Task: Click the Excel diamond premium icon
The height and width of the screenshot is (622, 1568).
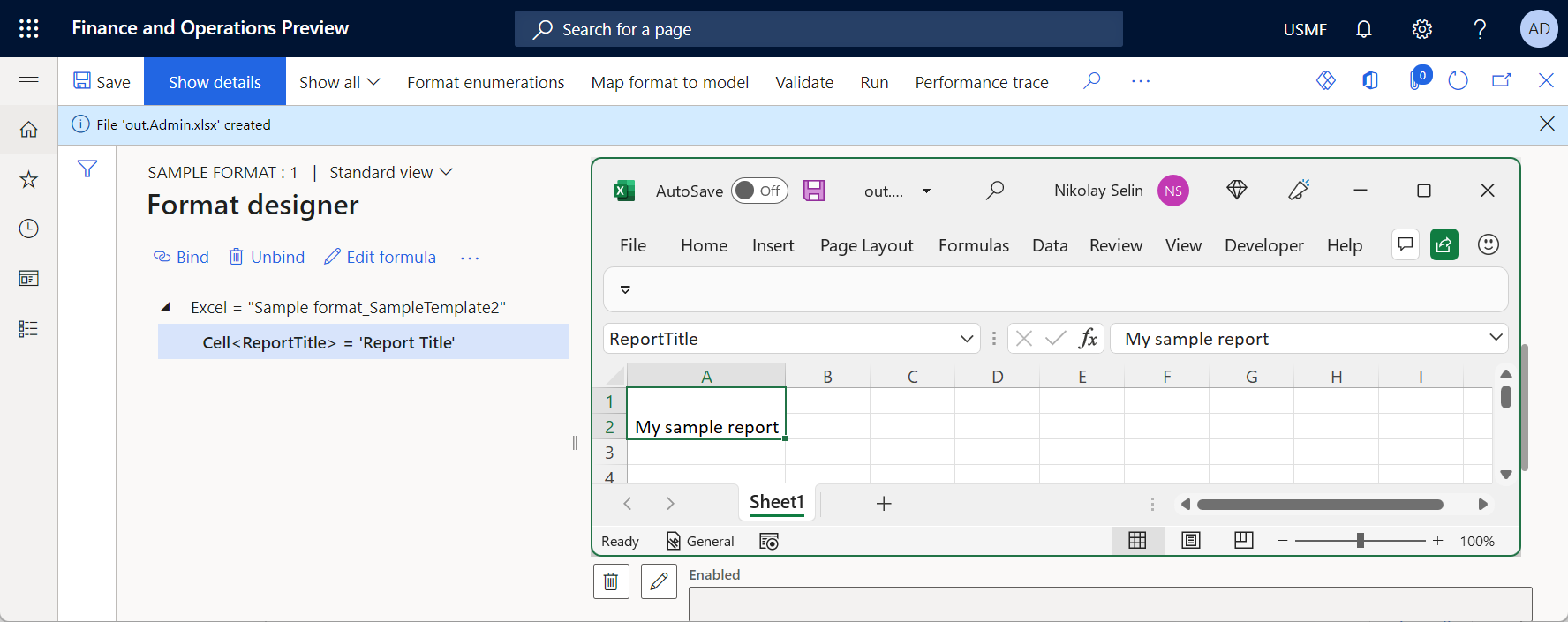Action: [1237, 190]
